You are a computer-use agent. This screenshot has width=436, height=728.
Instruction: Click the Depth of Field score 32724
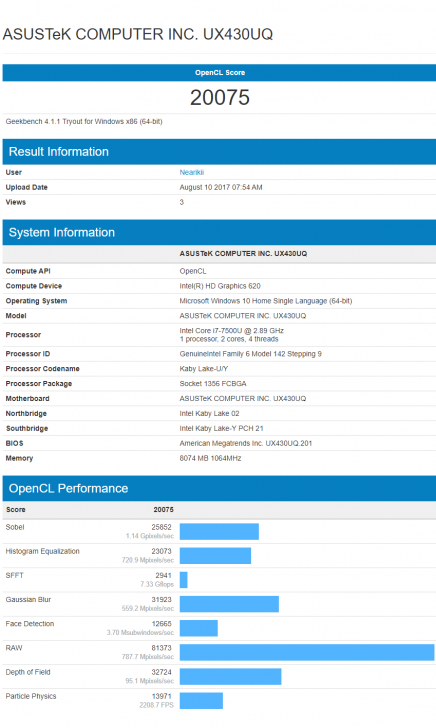[x=161, y=672]
